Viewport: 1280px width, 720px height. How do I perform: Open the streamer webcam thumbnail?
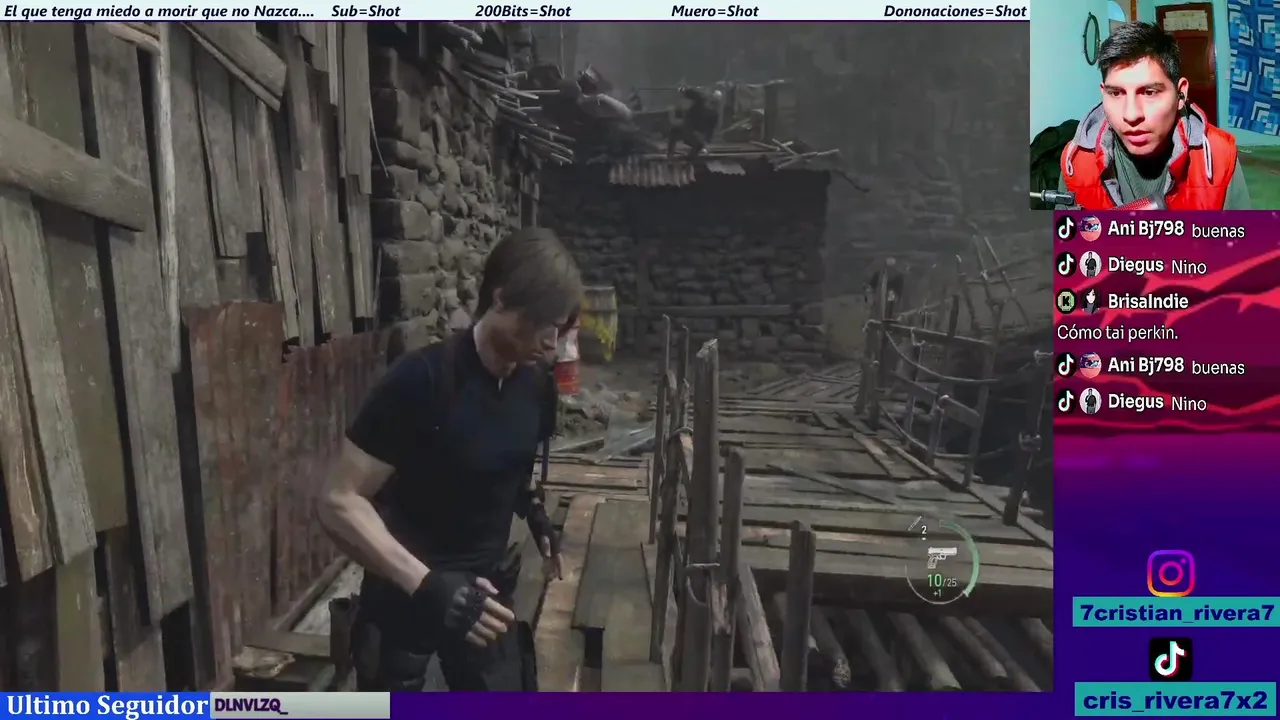coord(1155,105)
